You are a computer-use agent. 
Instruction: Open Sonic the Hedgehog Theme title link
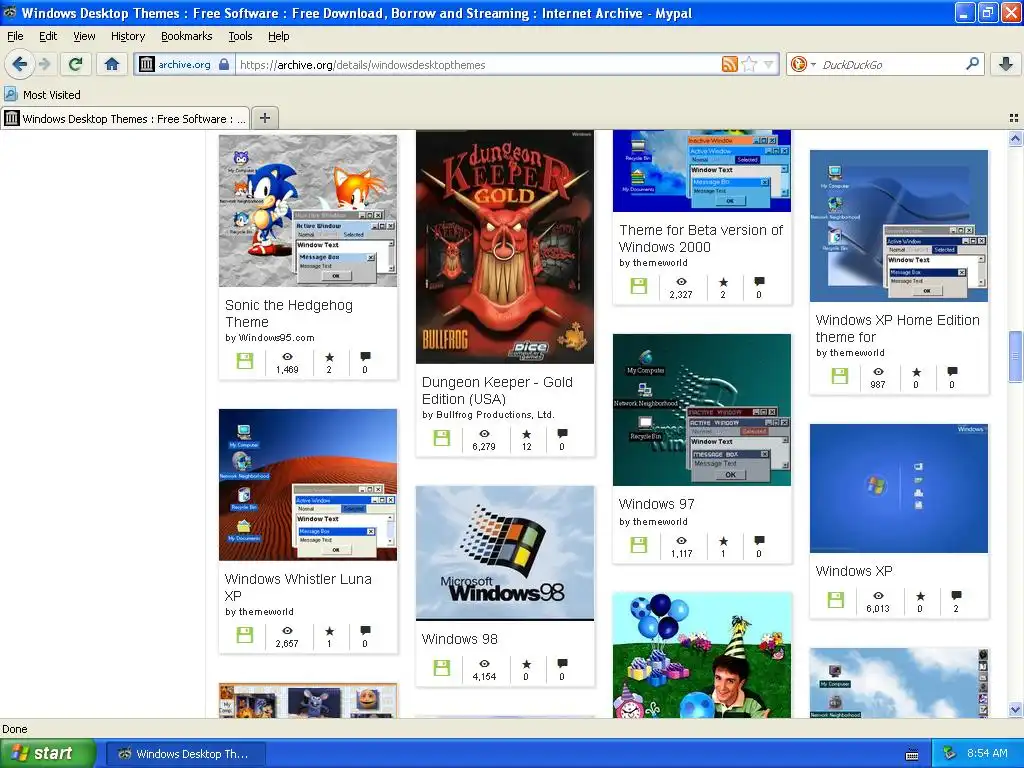289,313
